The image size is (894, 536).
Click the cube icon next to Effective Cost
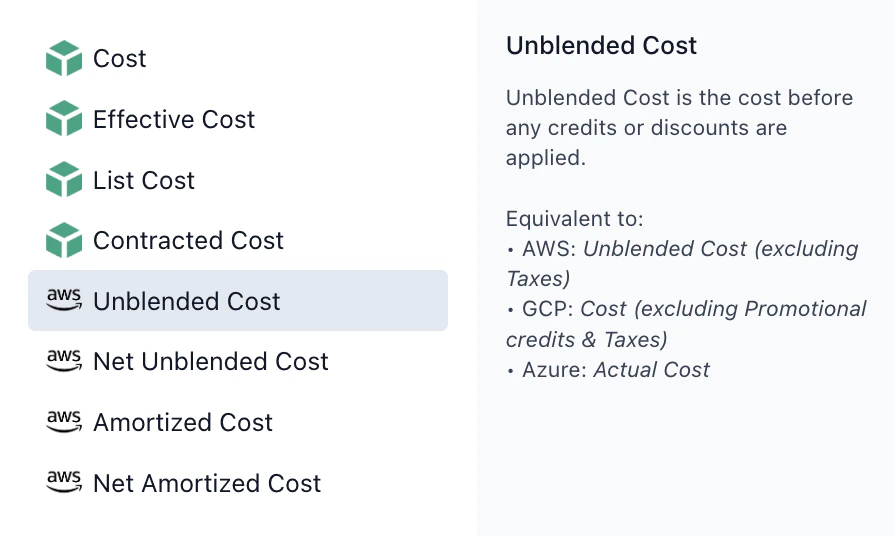point(64,120)
